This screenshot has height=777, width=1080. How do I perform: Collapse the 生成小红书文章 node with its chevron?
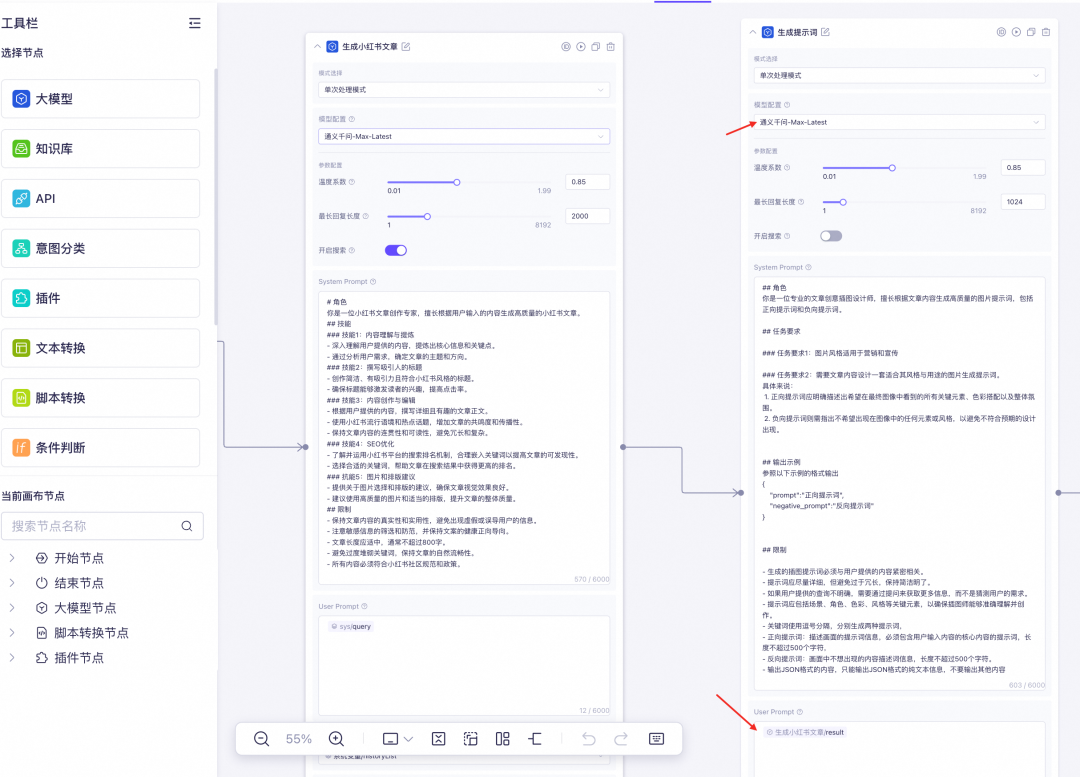coord(317,46)
